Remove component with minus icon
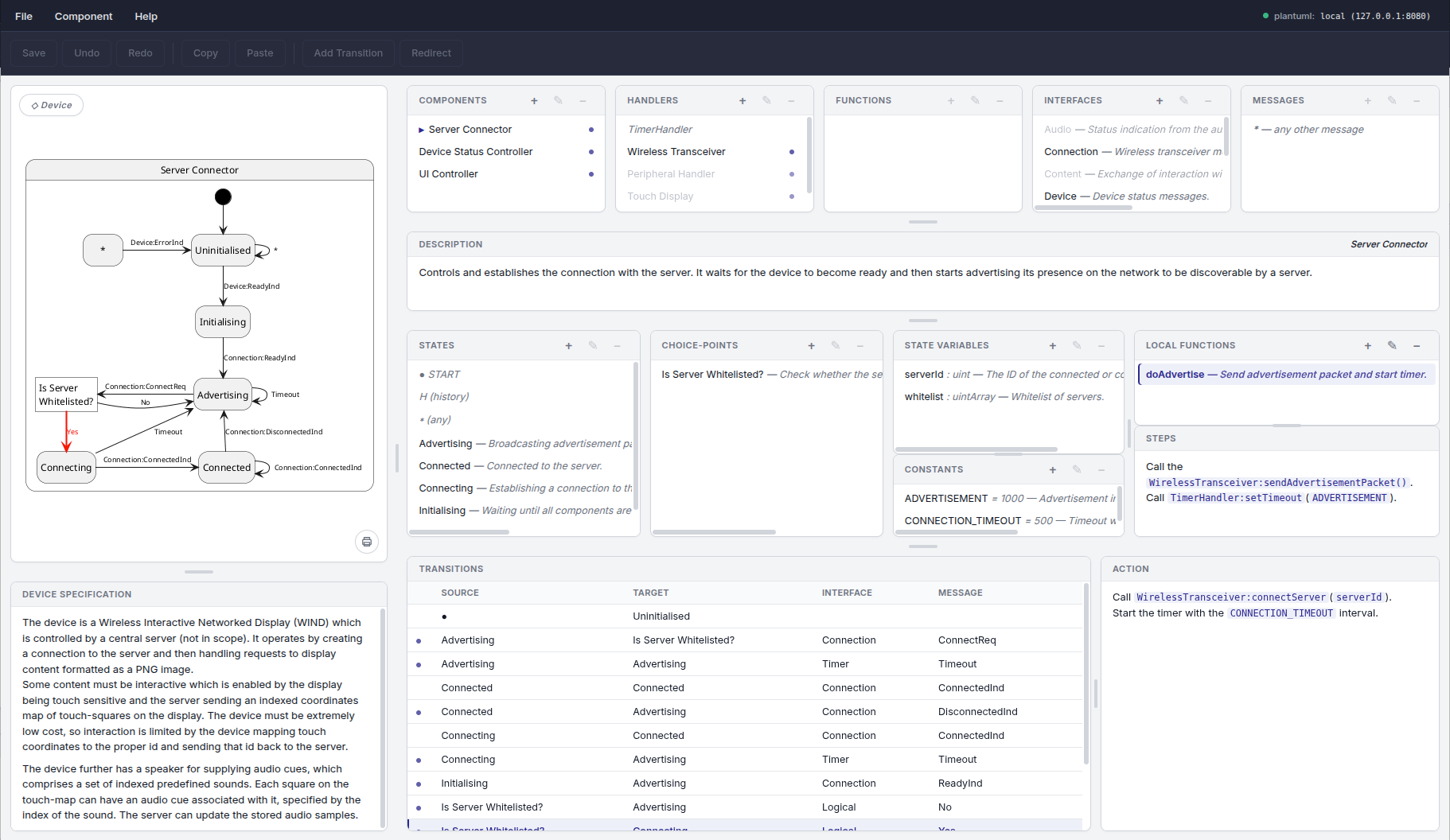 583,101
